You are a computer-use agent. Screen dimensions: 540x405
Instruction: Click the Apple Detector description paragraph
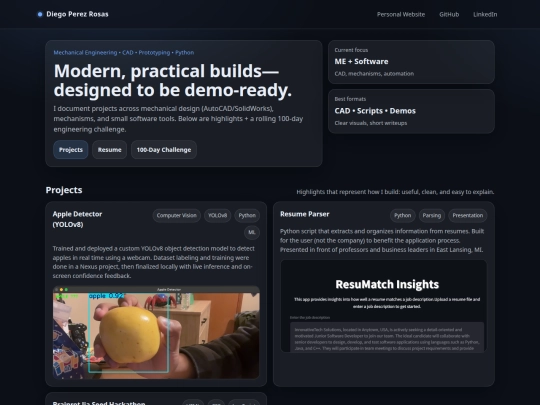(x=154, y=262)
